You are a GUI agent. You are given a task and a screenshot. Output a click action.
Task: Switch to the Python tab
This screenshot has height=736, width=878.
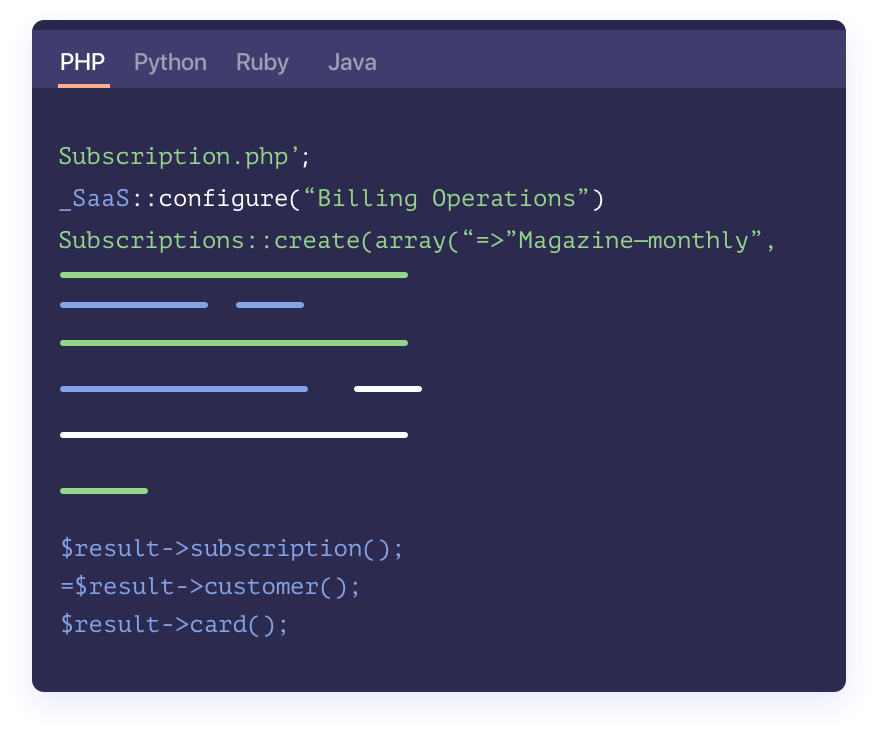point(170,62)
